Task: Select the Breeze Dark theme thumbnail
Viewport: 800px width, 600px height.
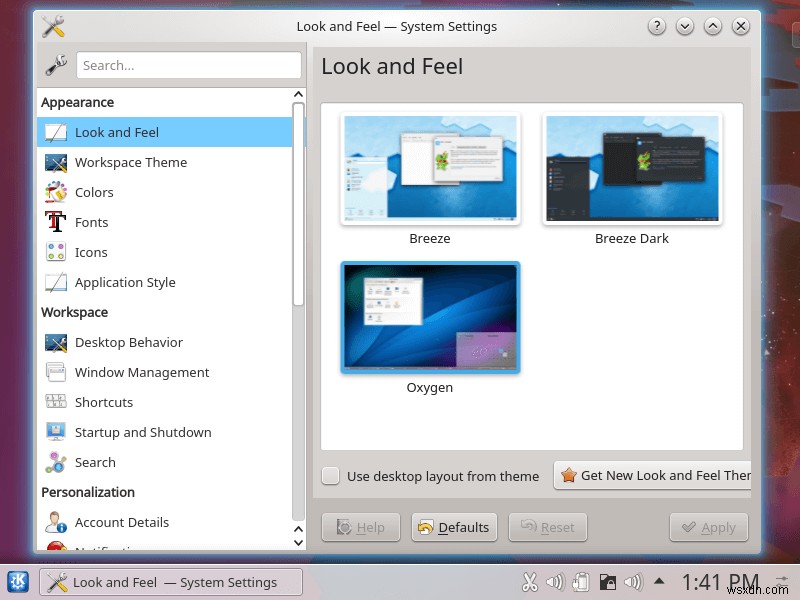Action: [631, 168]
